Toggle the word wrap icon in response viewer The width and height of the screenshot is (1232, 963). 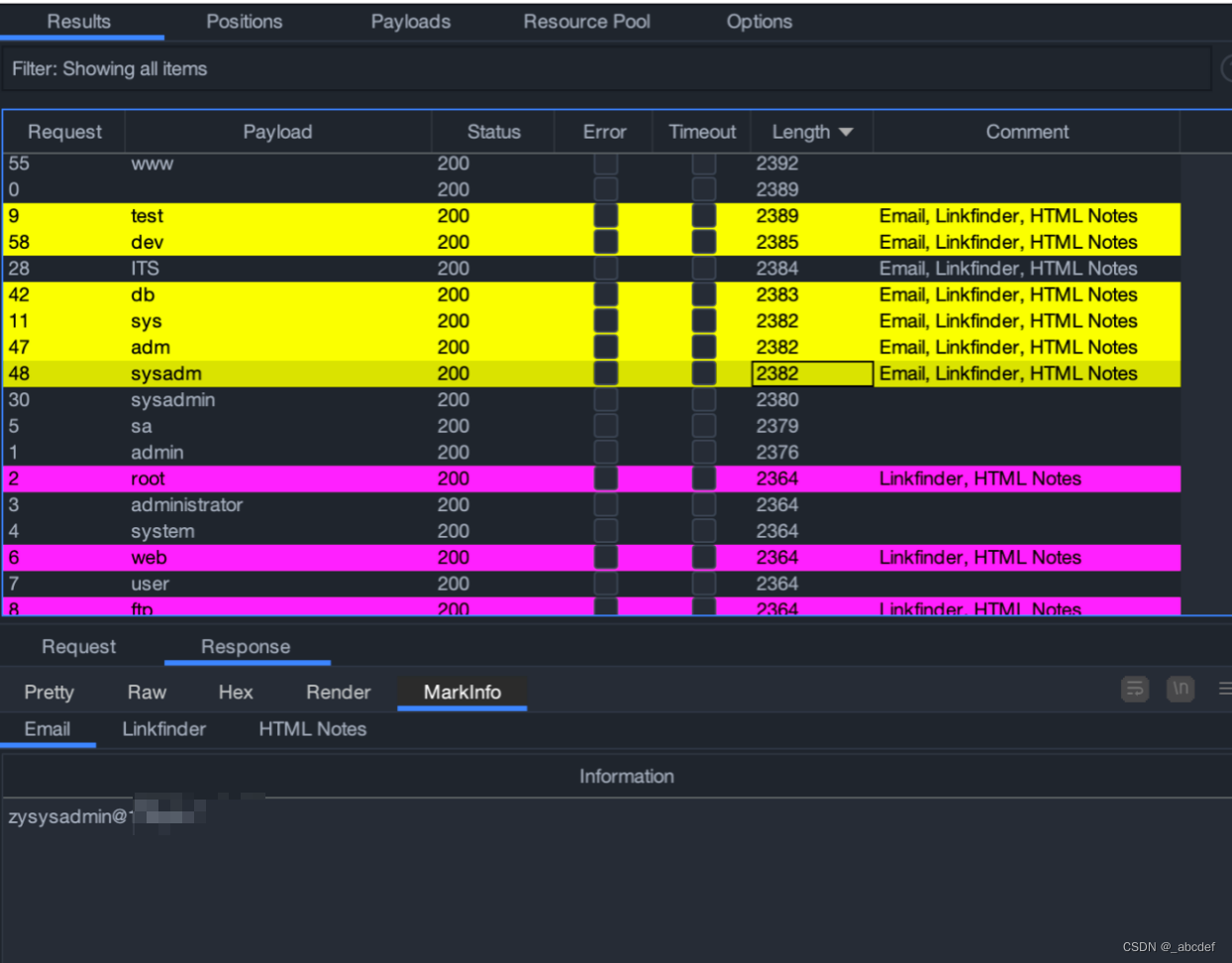click(x=1135, y=689)
